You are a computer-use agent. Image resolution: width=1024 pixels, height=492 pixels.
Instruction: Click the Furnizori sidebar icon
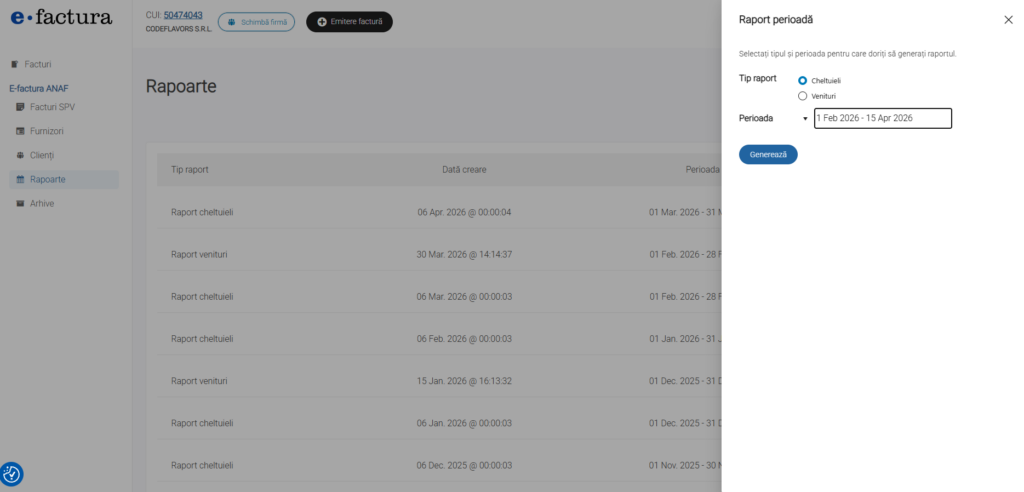(21, 131)
